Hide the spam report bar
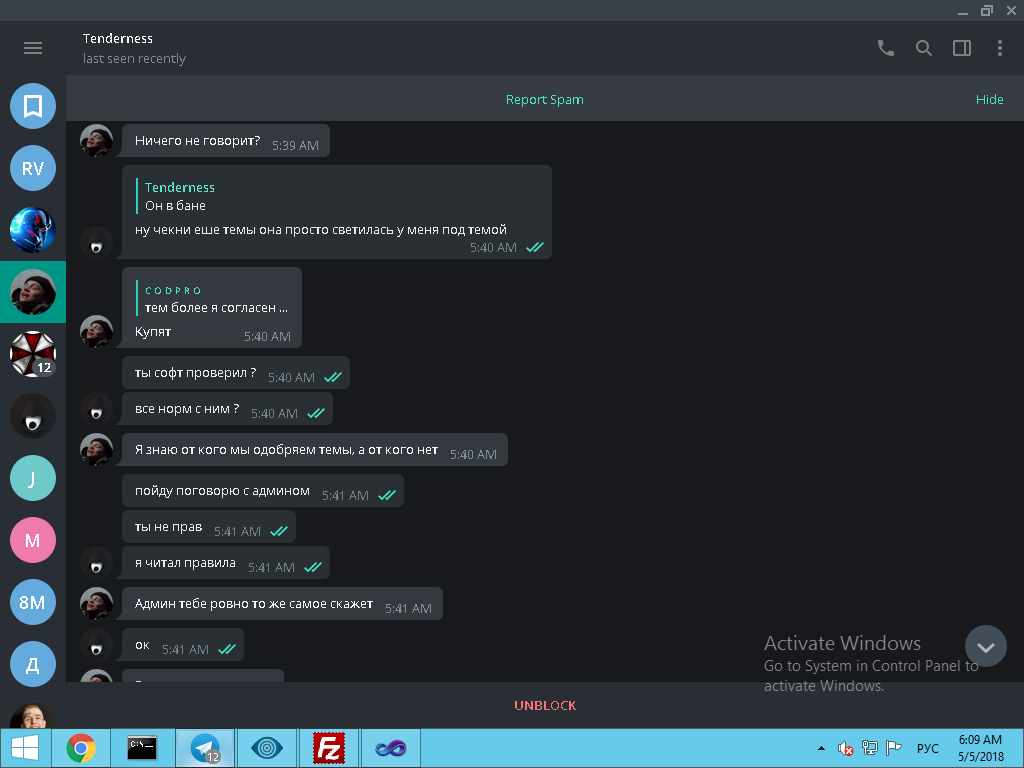The height and width of the screenshot is (768, 1024). [x=989, y=100]
